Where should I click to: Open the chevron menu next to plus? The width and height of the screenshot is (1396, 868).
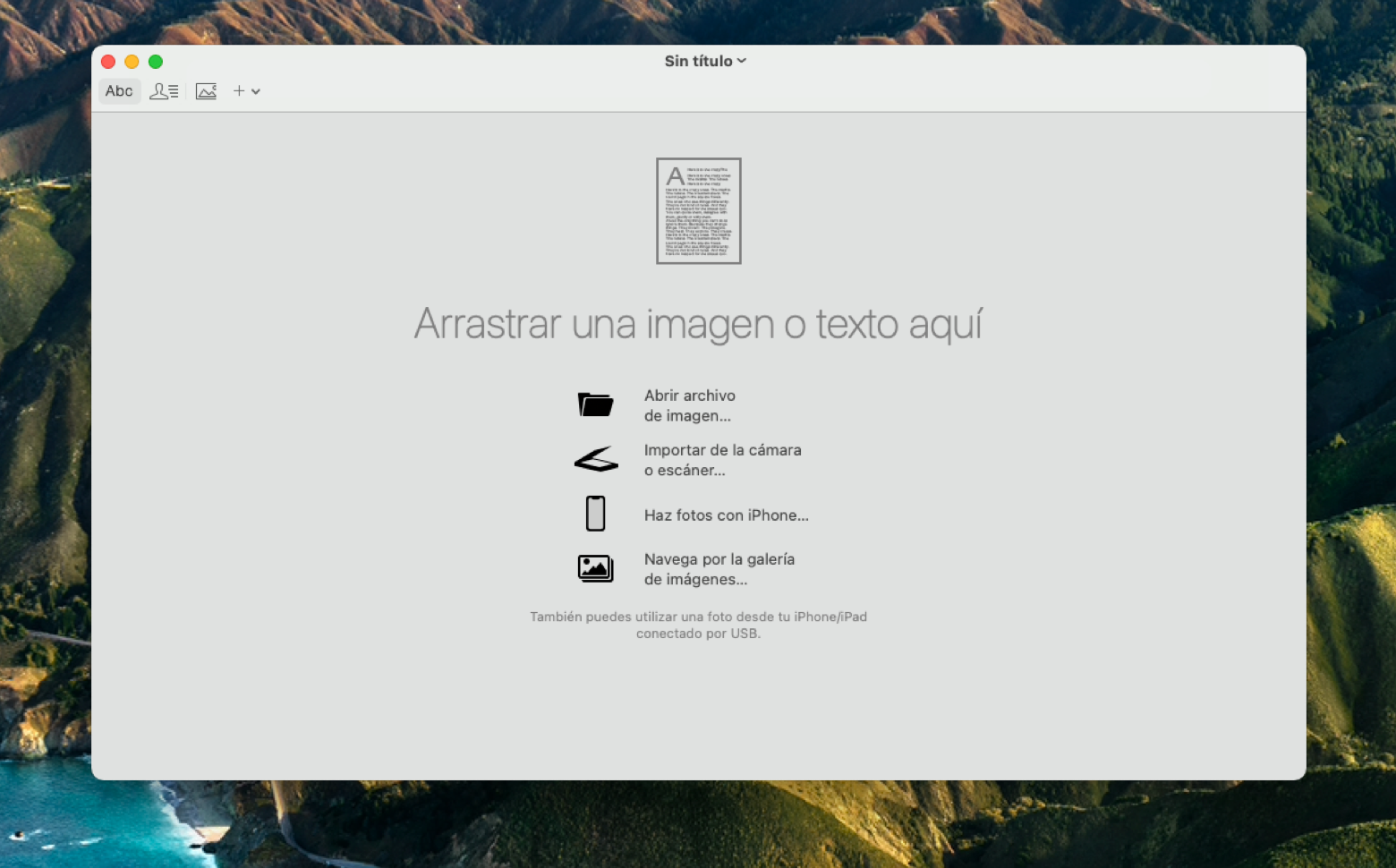[x=255, y=90]
